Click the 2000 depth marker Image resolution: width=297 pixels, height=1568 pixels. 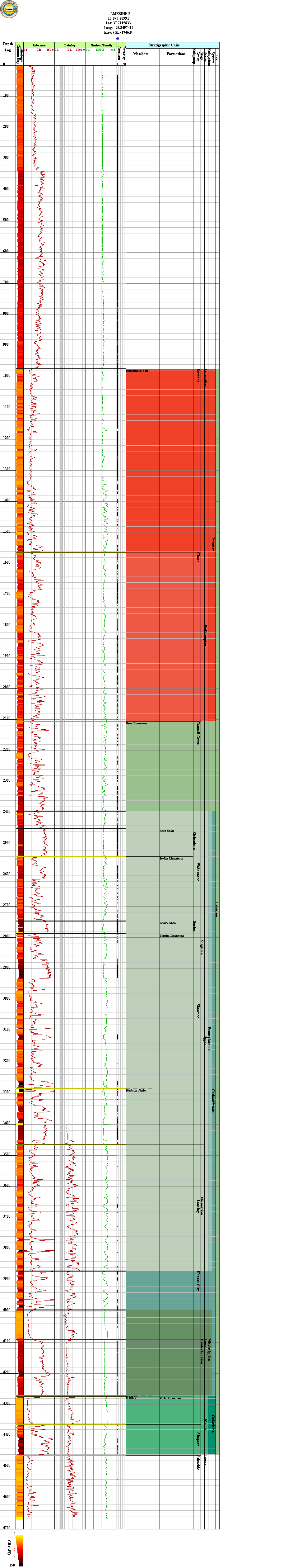[x=6, y=687]
